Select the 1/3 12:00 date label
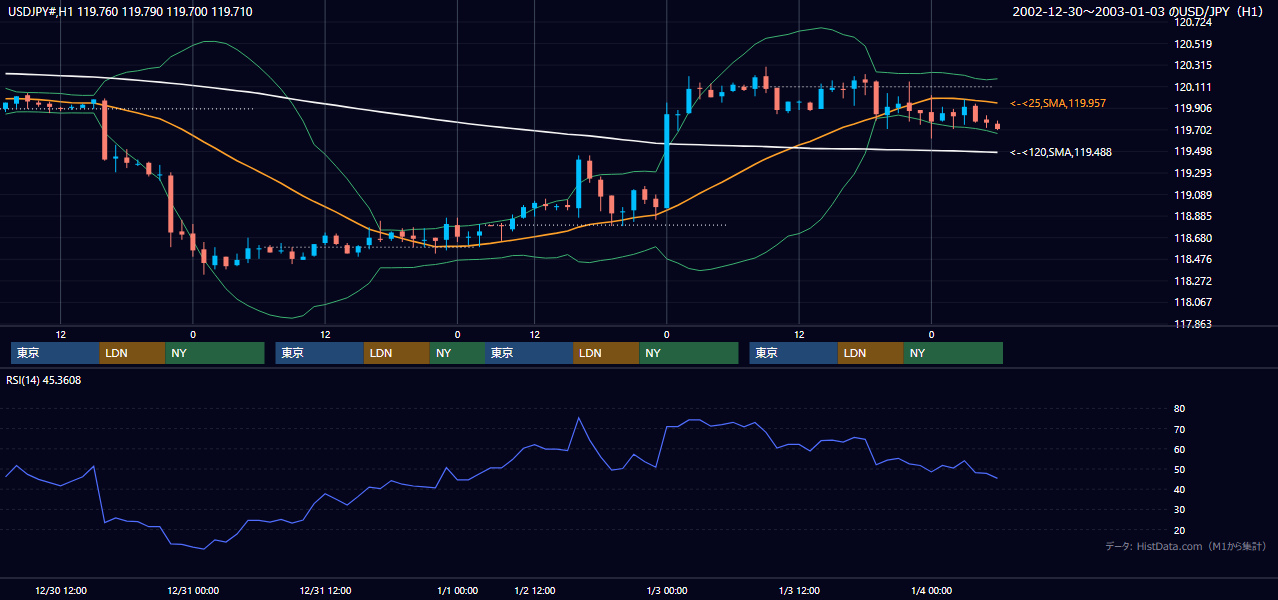Viewport: 1278px width, 600px height. click(x=799, y=591)
